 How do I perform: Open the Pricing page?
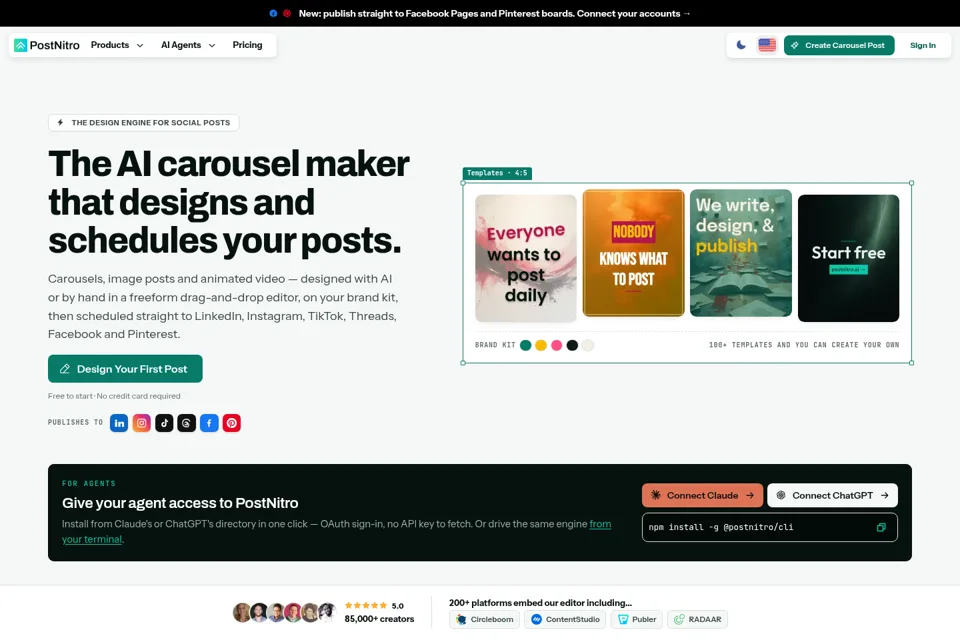tap(247, 45)
